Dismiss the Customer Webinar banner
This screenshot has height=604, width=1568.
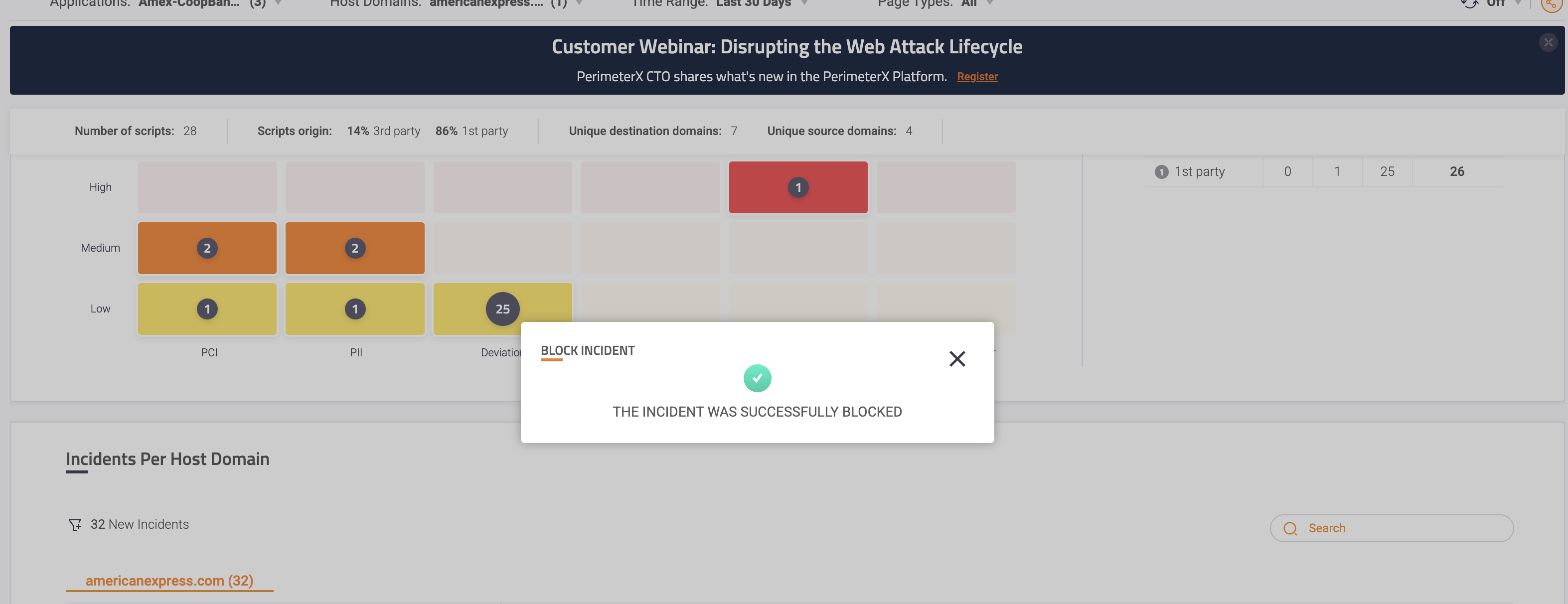(x=1548, y=43)
